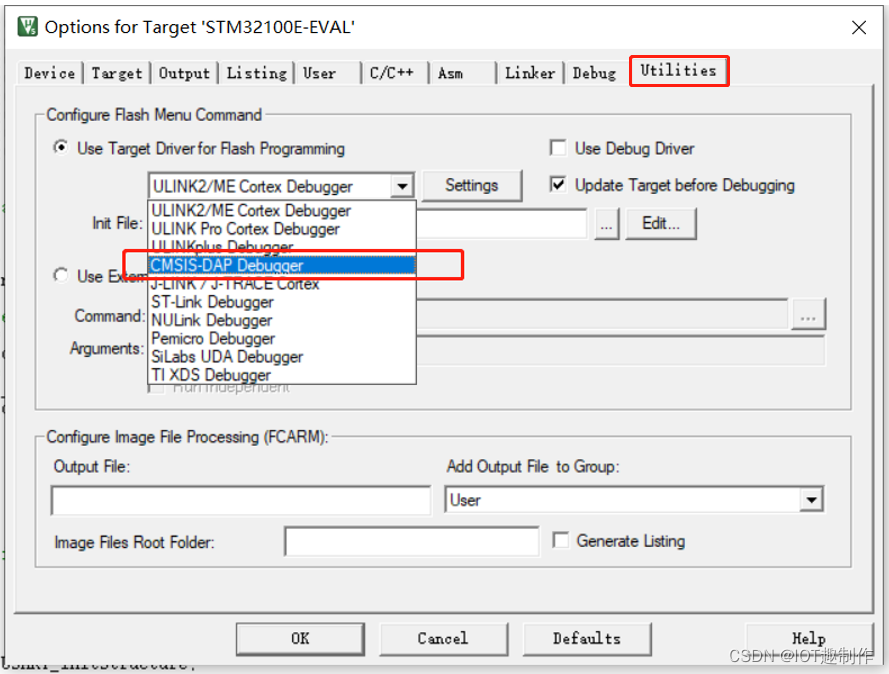Select Pemicro Debugger option

(x=282, y=338)
